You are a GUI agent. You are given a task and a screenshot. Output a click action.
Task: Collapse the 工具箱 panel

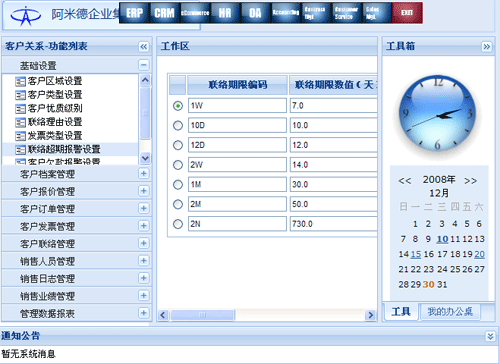tap(487, 46)
